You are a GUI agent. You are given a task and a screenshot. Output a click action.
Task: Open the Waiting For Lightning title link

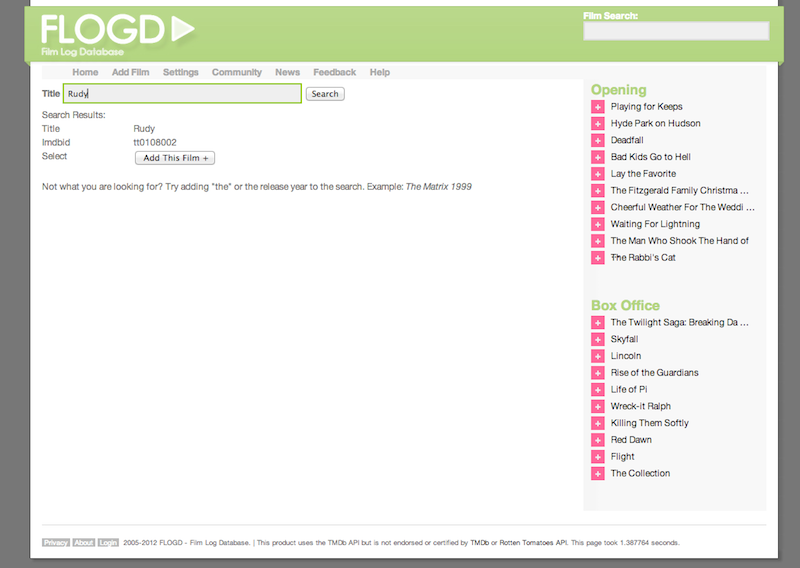655,224
